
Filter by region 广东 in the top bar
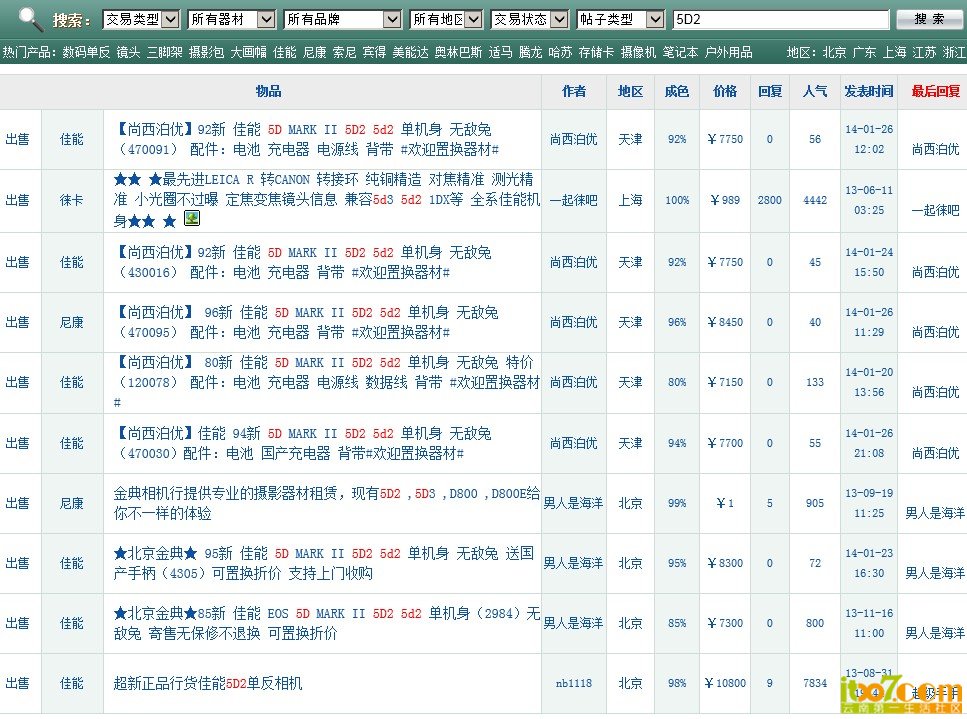click(865, 52)
